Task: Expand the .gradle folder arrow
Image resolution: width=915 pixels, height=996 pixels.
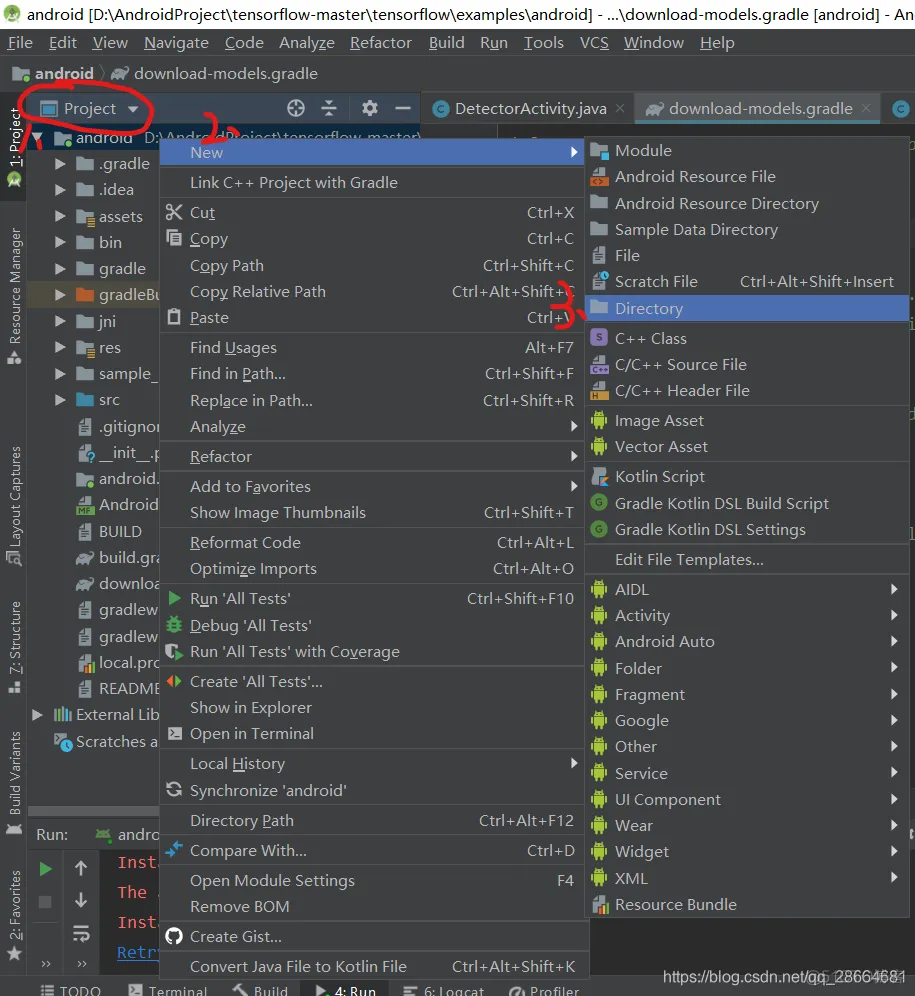Action: pyautogui.click(x=60, y=164)
